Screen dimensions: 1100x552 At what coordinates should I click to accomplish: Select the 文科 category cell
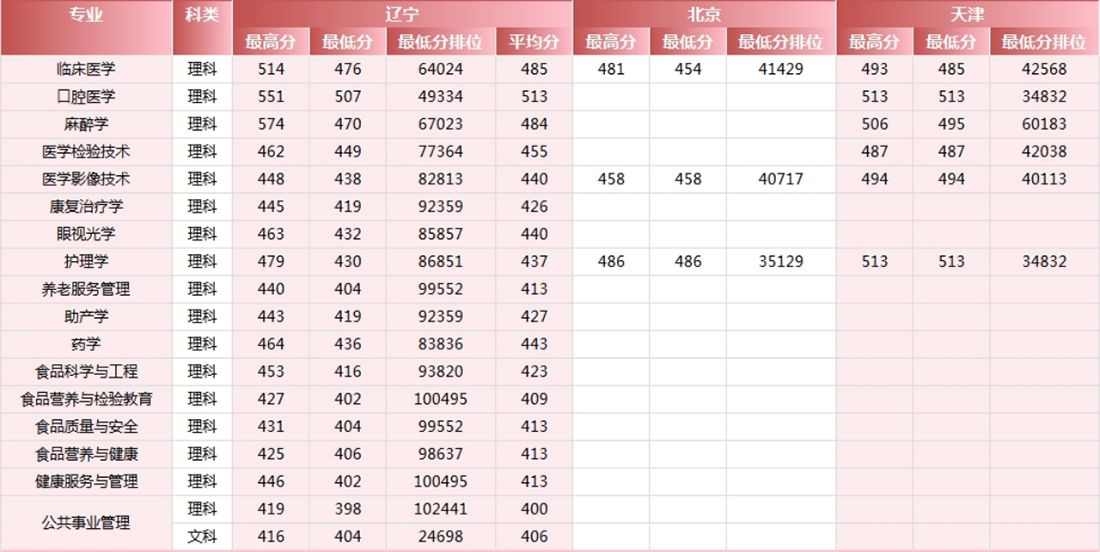[202, 536]
